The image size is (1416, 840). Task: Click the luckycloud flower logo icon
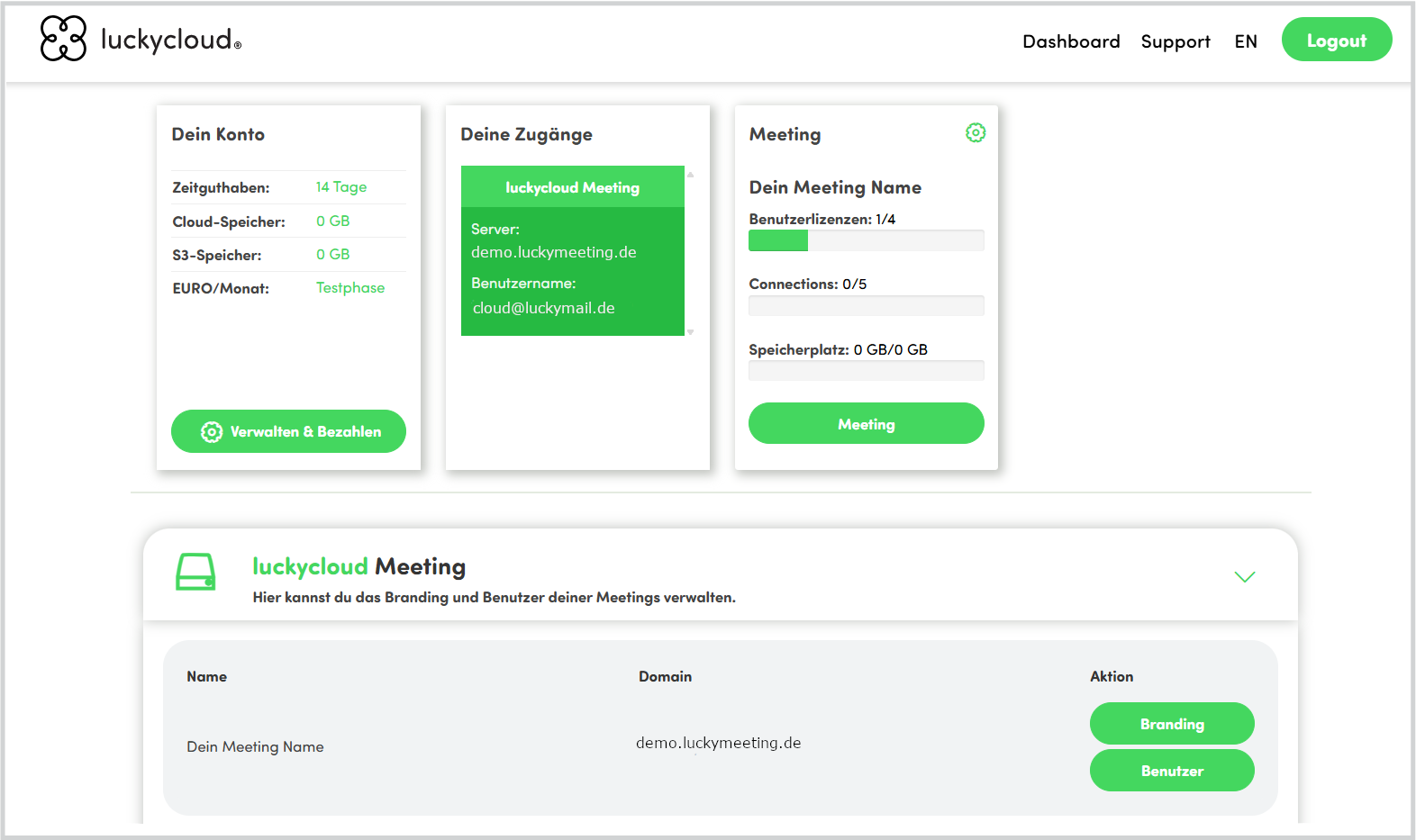point(63,39)
